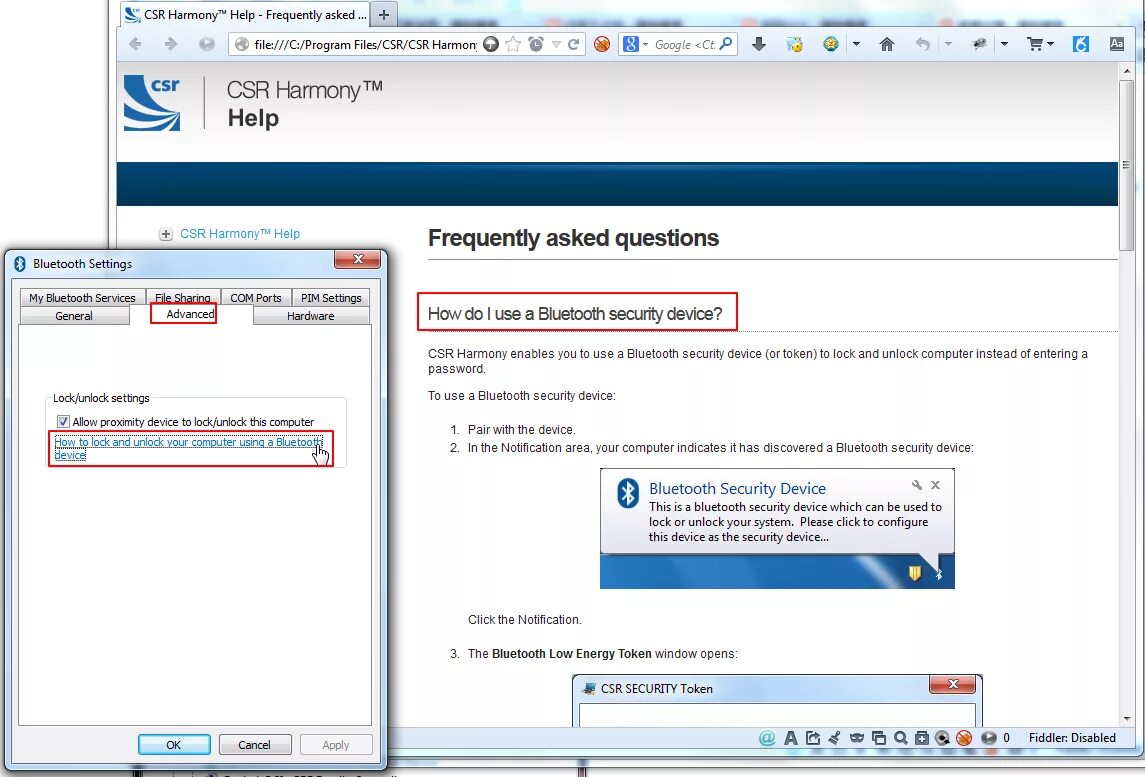1145x777 pixels.
Task: Click the paintbrush status bar icon
Action: (x=835, y=738)
